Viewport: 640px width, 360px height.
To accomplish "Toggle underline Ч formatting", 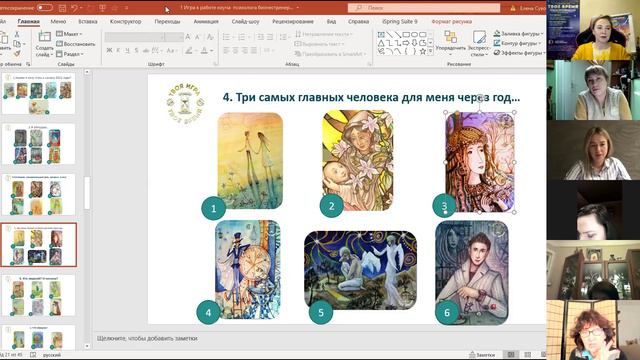I will point(127,51).
